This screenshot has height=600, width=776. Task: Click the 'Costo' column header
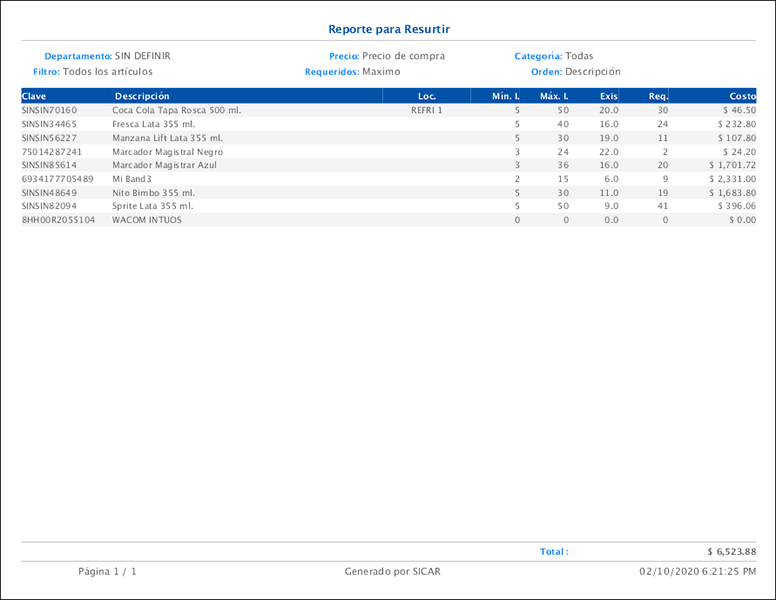tap(742, 96)
